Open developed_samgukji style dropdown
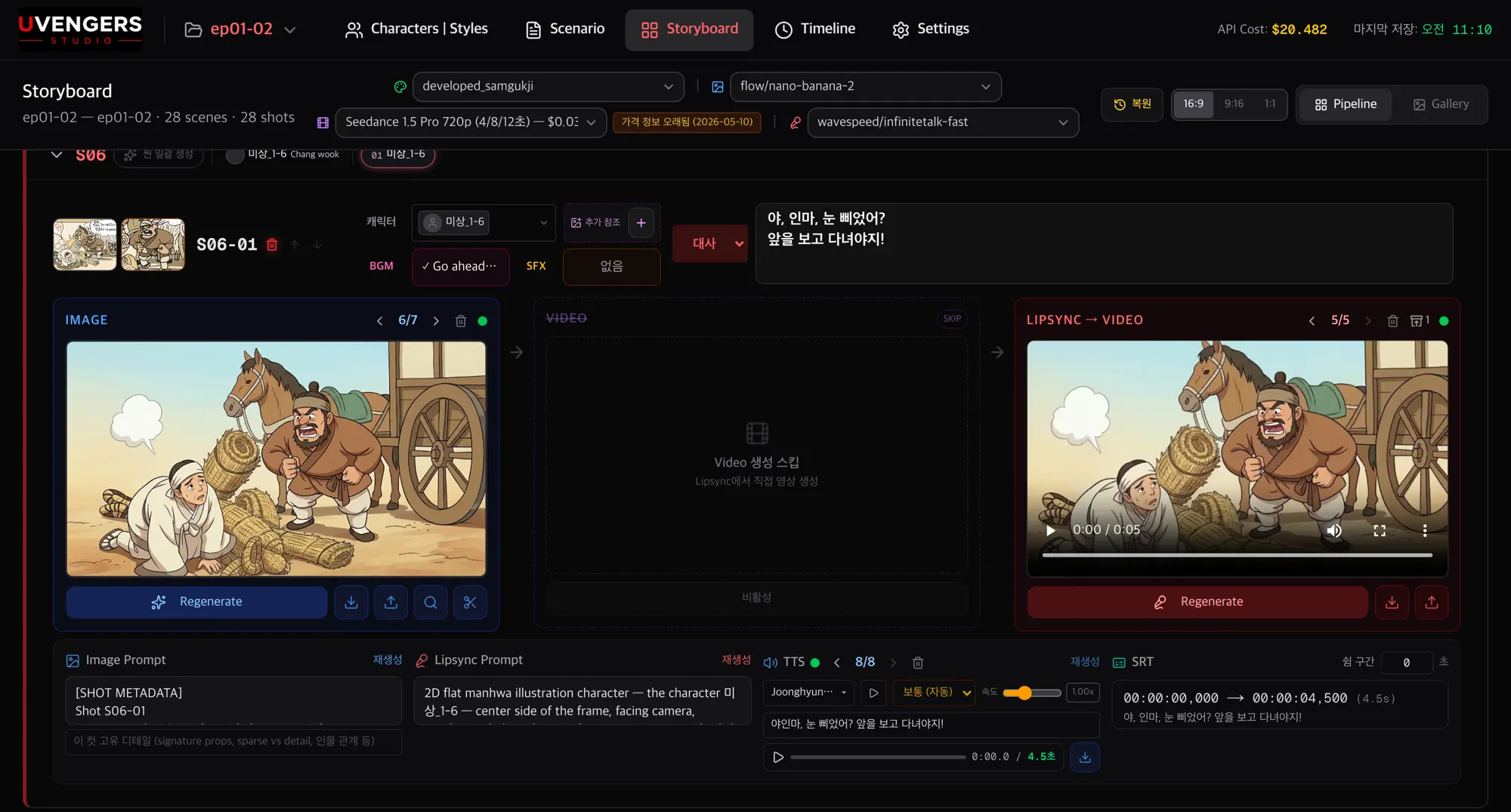This screenshot has width=1511, height=812. click(548, 87)
